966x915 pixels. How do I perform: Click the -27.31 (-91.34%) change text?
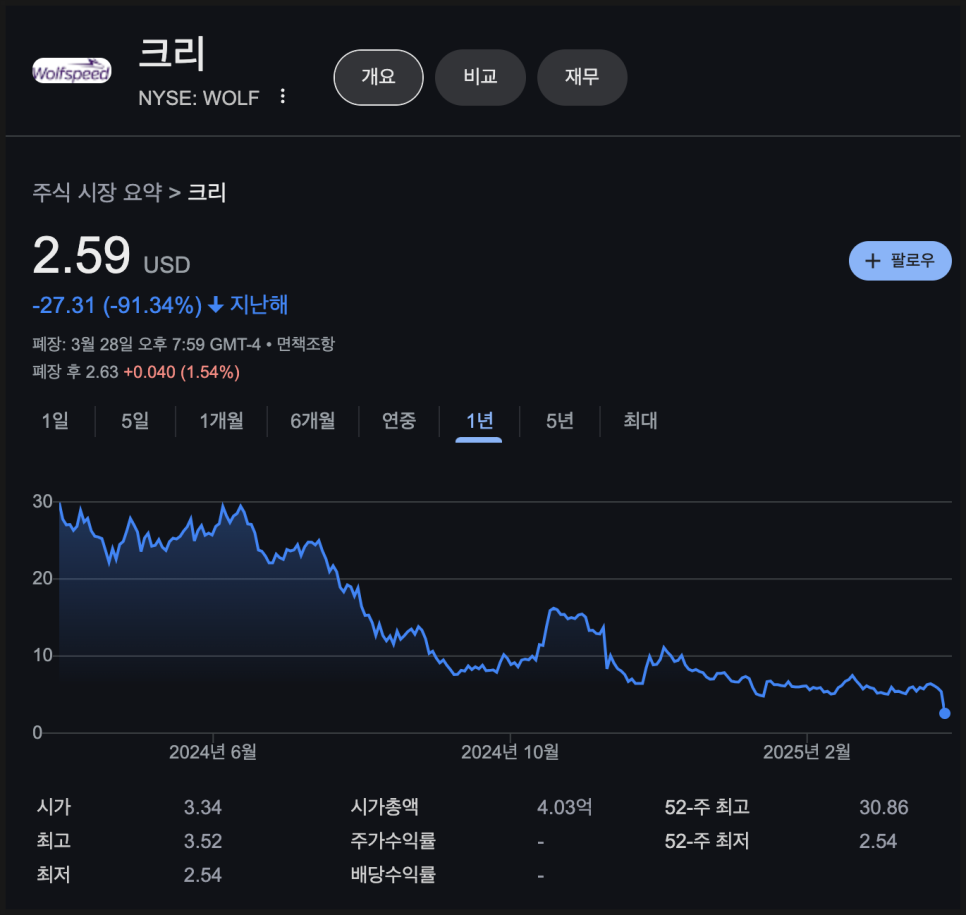(117, 305)
